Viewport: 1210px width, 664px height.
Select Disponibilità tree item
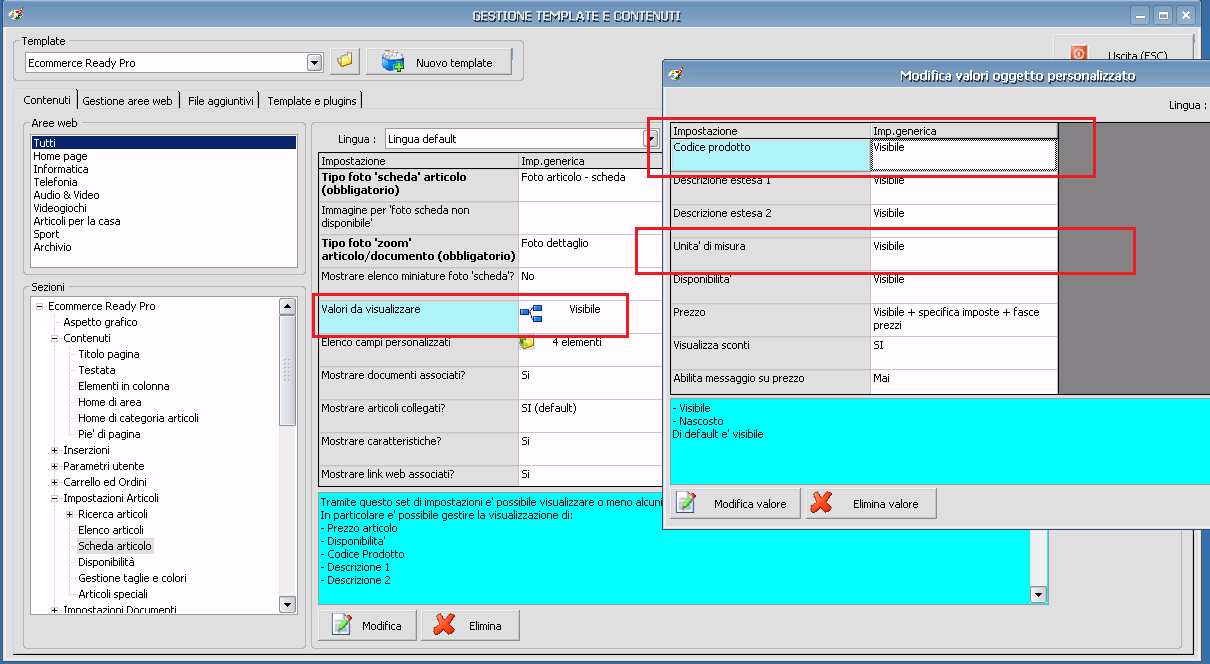106,562
